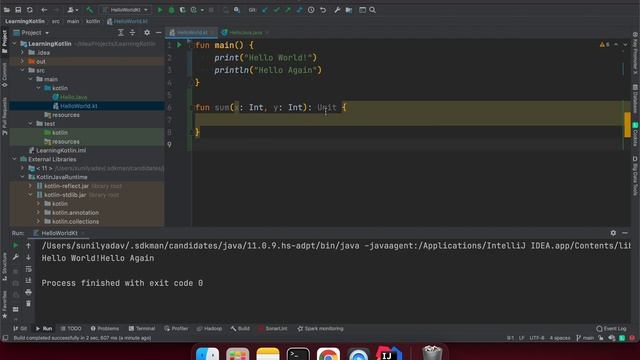Collapse the main folder
The image size is (640, 360).
tap(31, 79)
